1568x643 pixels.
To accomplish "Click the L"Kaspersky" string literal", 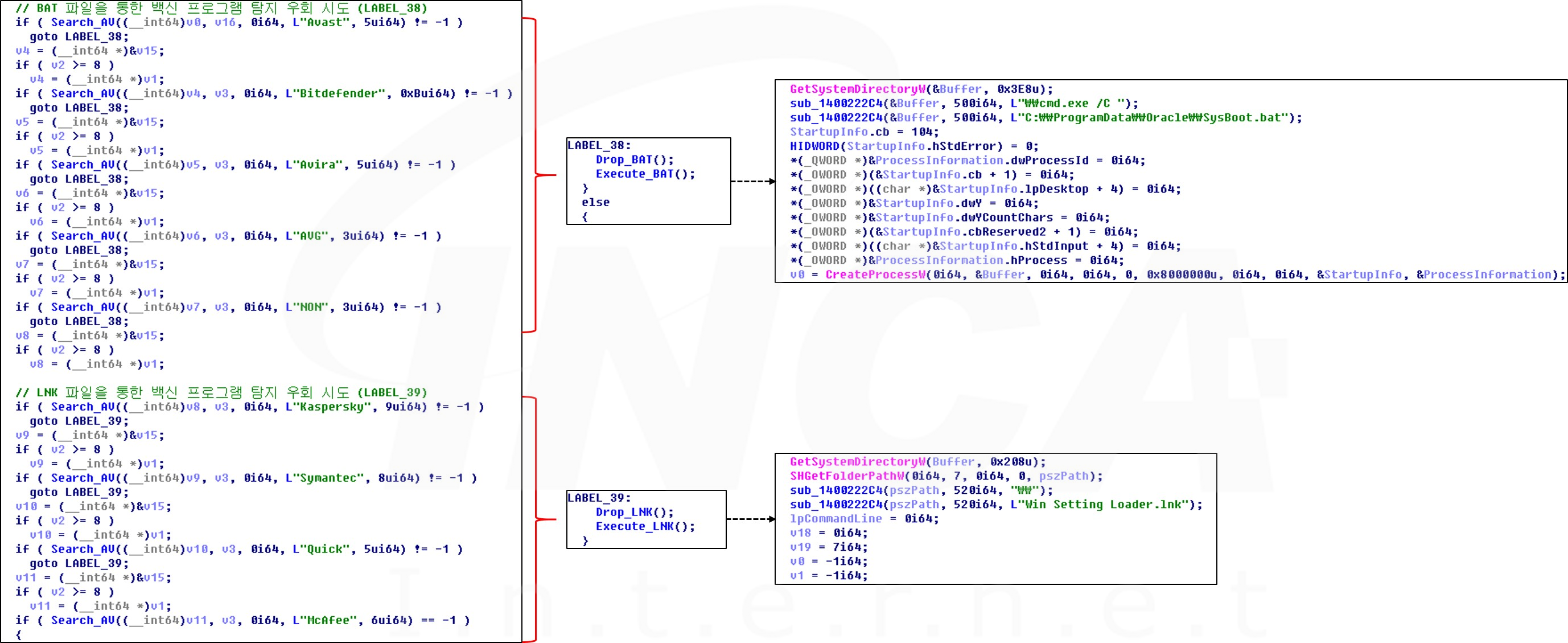I will pyautogui.click(x=328, y=407).
